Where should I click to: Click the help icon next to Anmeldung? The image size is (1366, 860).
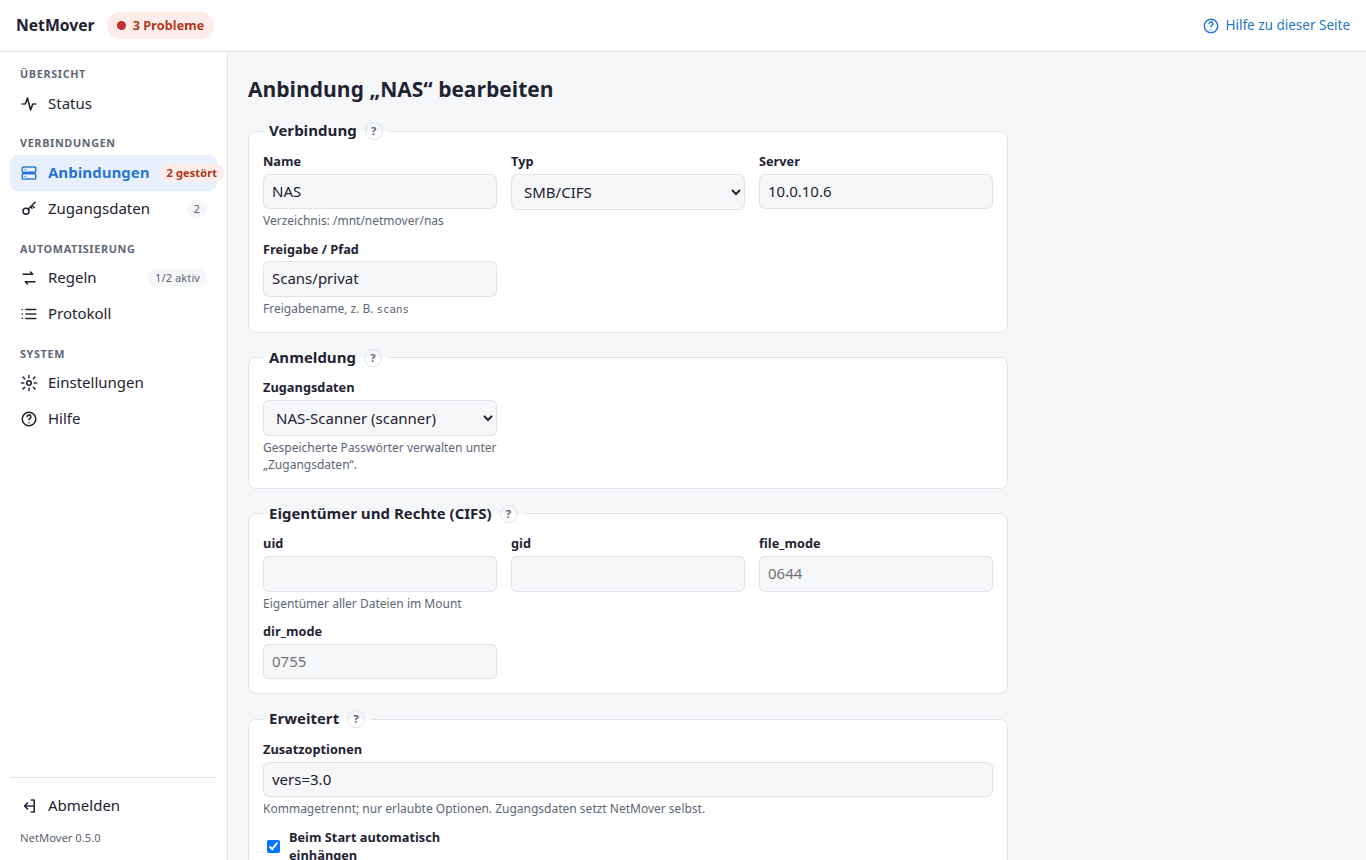click(373, 358)
